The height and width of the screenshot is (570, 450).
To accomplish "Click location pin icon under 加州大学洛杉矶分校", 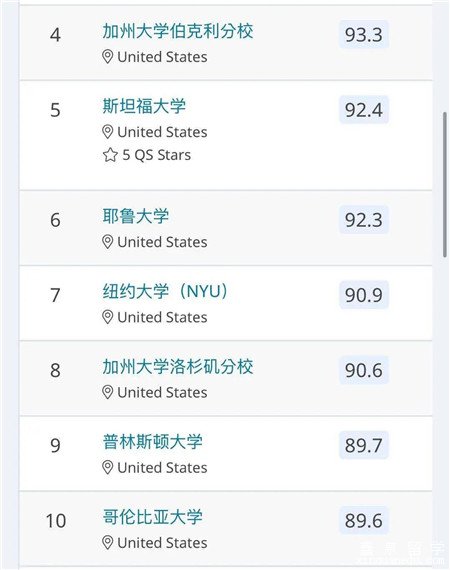I will coord(107,393).
